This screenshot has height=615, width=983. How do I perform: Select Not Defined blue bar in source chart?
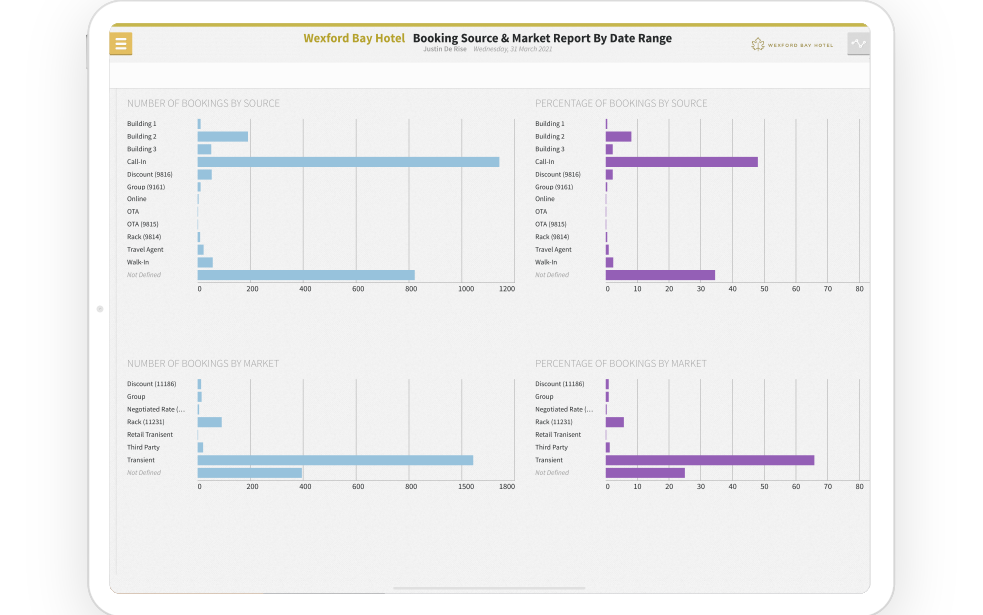tap(306, 275)
